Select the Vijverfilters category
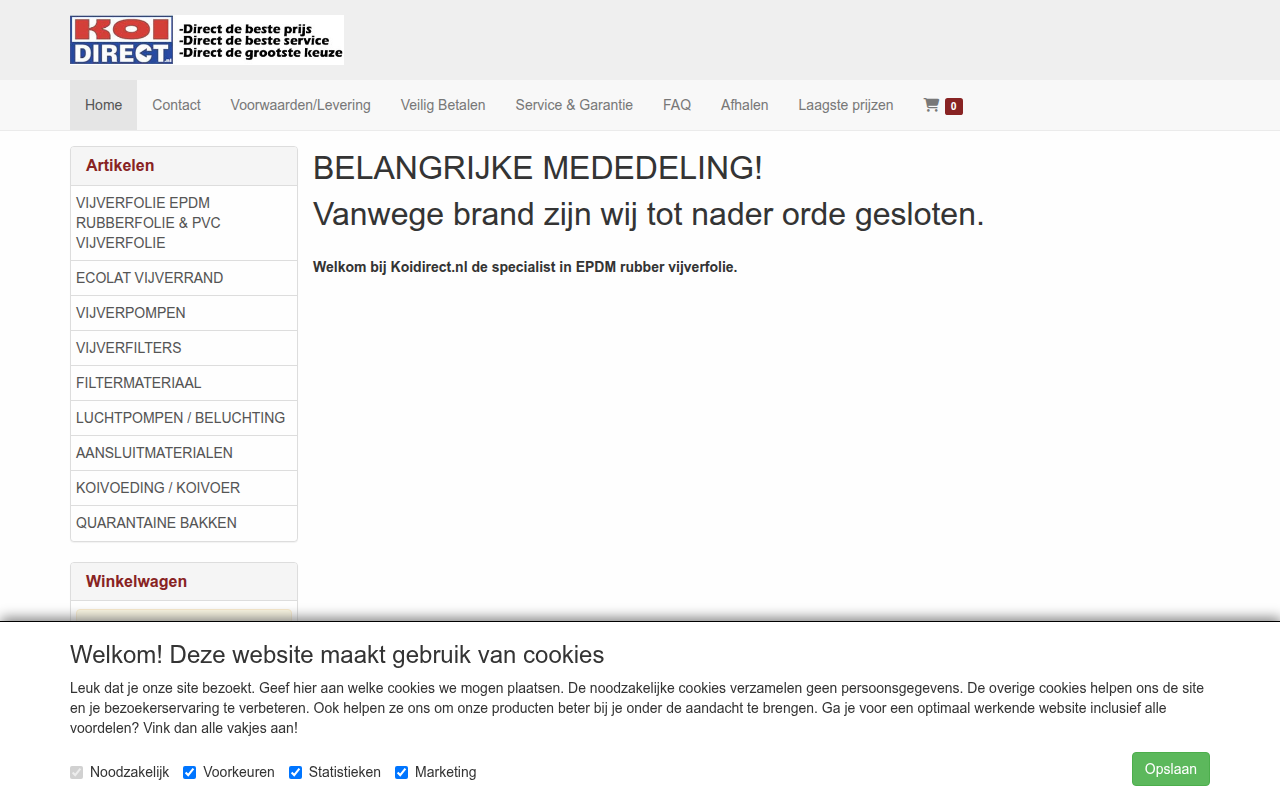The height and width of the screenshot is (800, 1280). (x=184, y=348)
